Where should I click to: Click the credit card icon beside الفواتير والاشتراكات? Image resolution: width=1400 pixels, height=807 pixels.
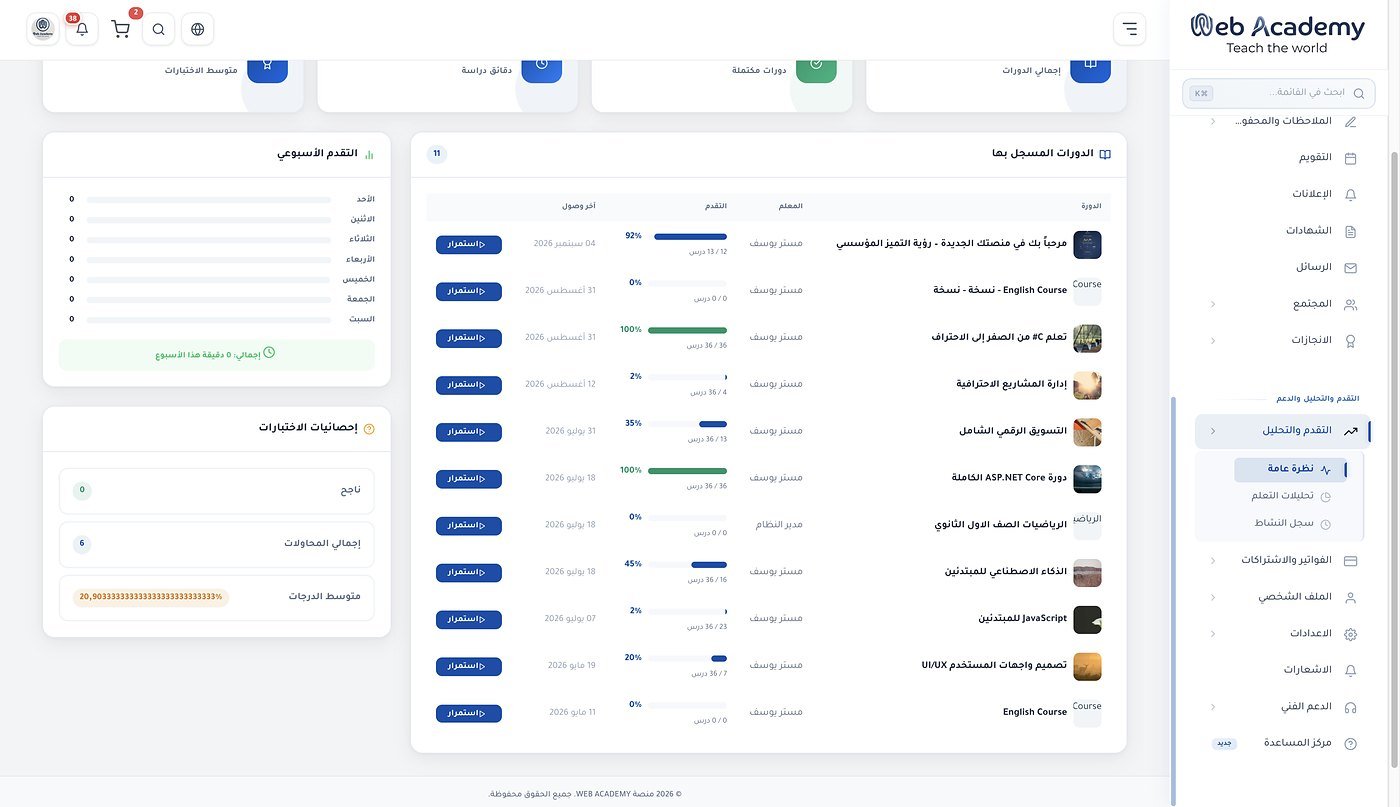(1350, 561)
